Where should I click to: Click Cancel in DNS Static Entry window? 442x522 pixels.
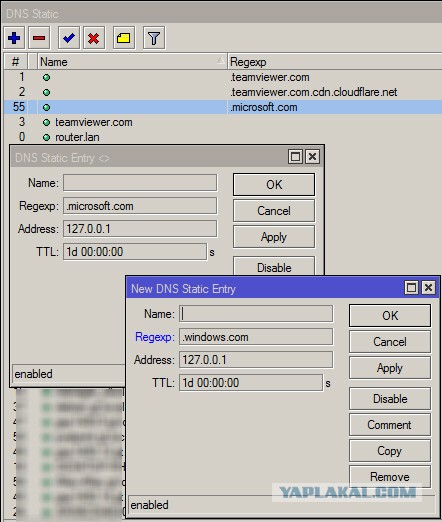[x=274, y=211]
